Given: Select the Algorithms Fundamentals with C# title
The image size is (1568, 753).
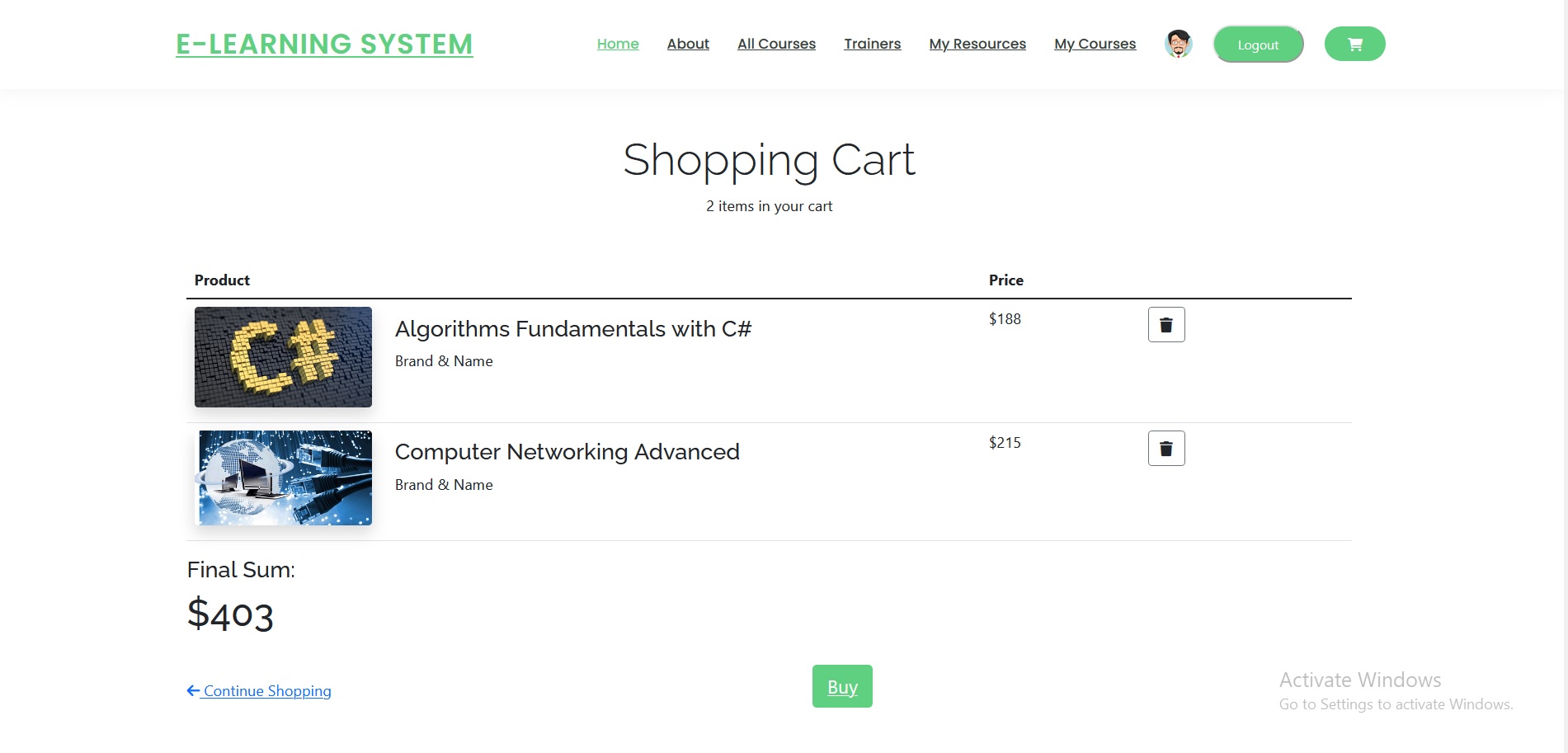Looking at the screenshot, I should click(x=572, y=328).
